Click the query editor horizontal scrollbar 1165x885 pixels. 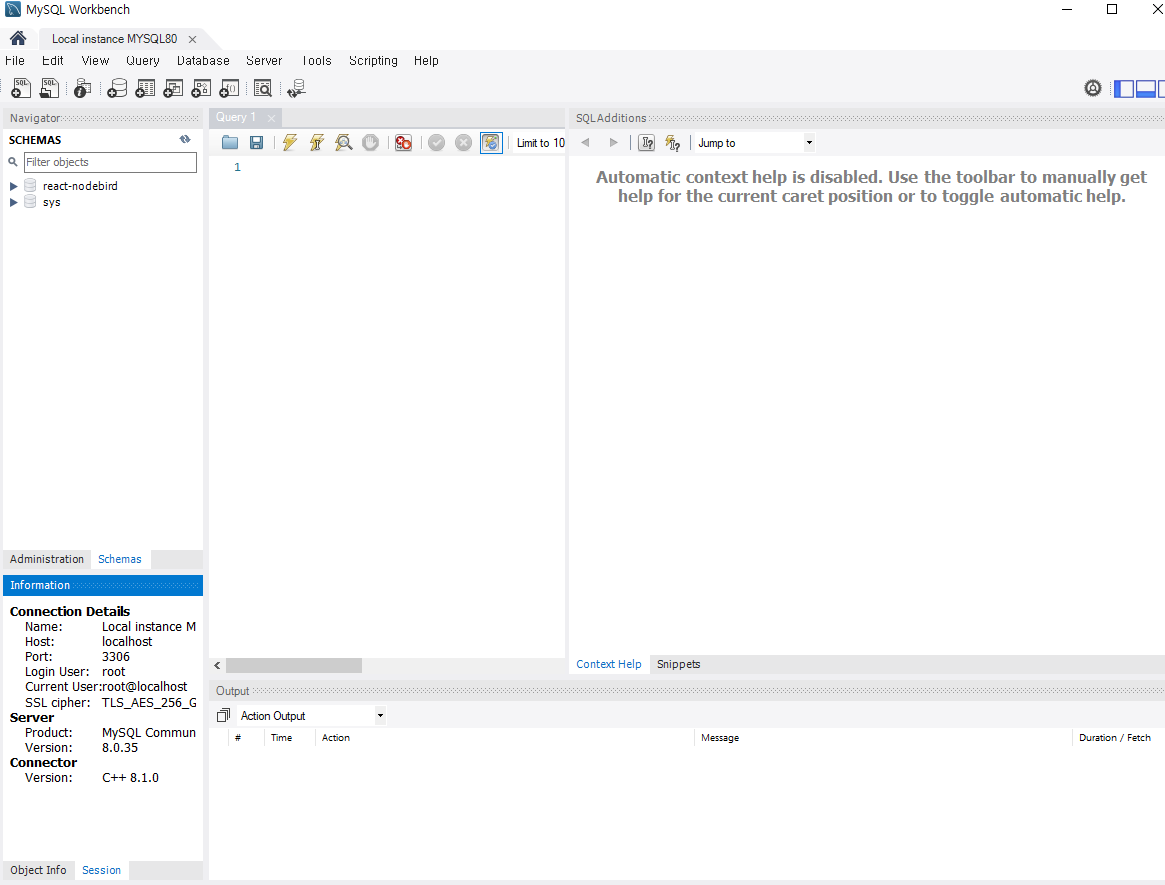pos(293,666)
